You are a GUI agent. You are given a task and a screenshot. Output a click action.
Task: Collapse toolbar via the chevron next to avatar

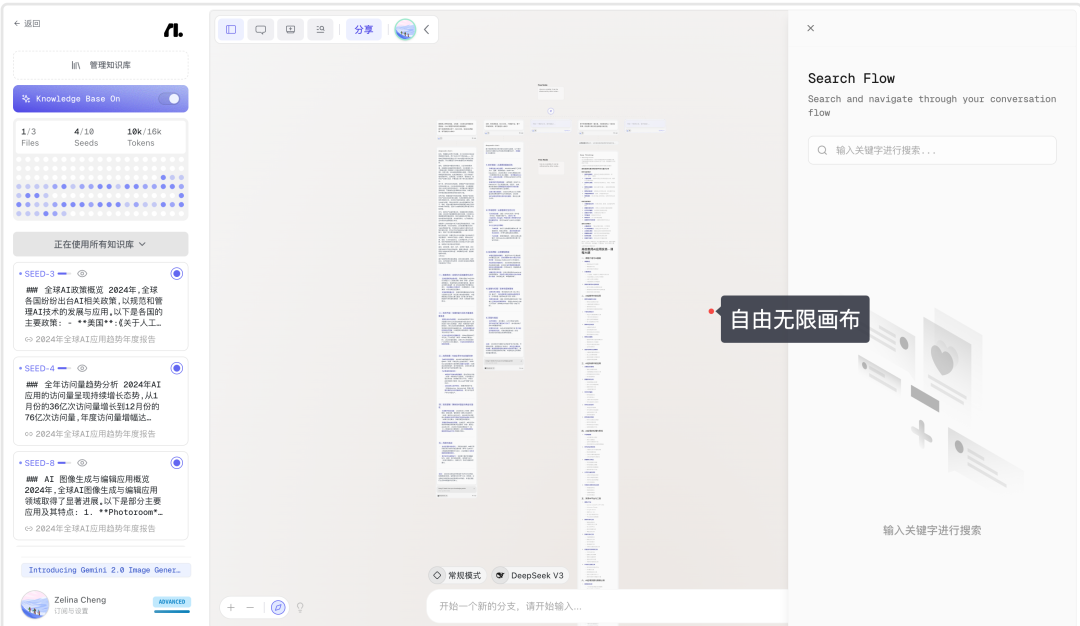(x=426, y=29)
